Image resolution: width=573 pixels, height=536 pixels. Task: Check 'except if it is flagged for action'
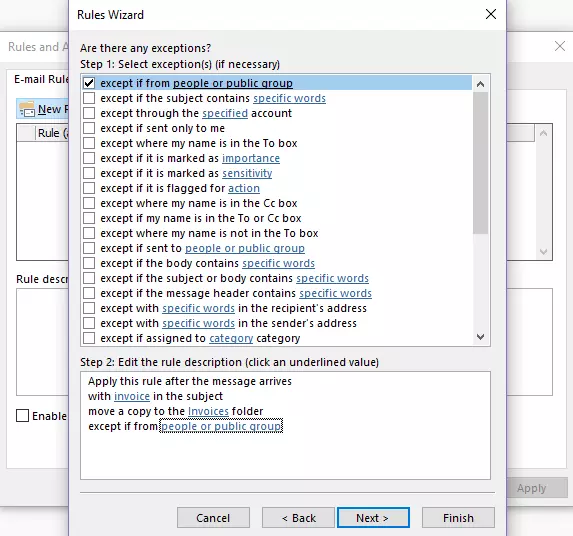click(x=89, y=188)
